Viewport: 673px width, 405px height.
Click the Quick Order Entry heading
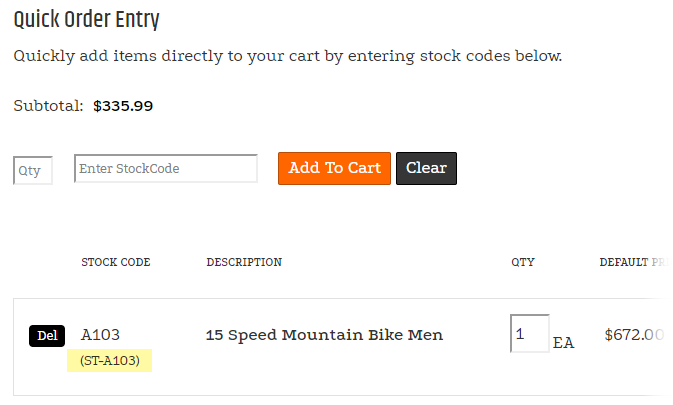pos(86,20)
